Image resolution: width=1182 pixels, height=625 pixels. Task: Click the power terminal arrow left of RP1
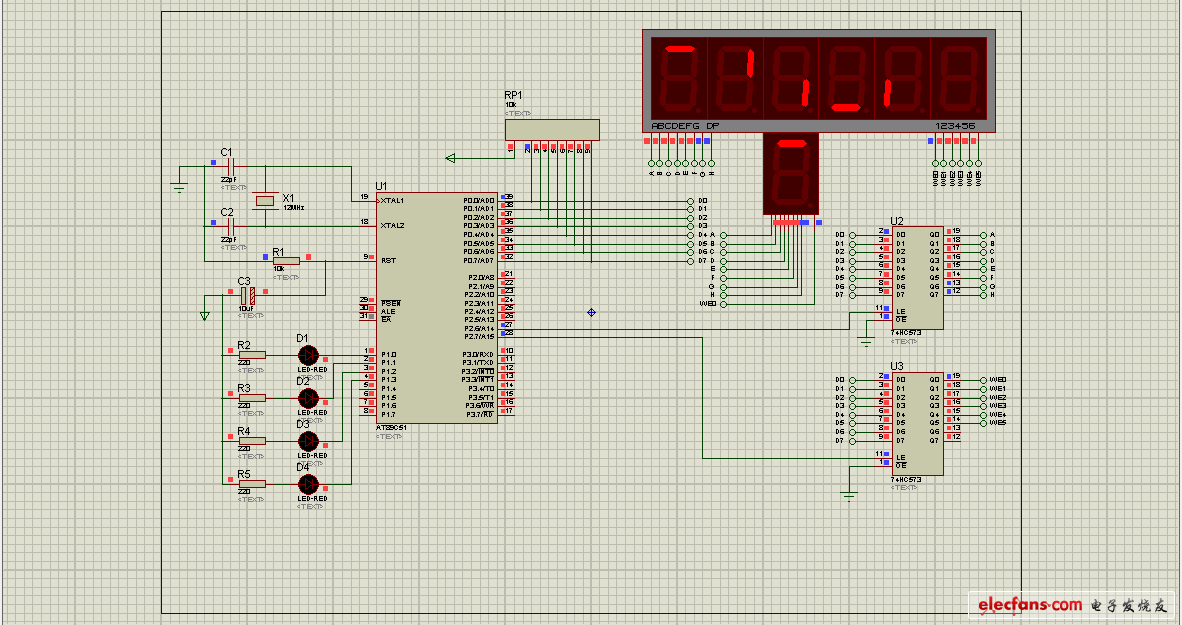(x=451, y=158)
